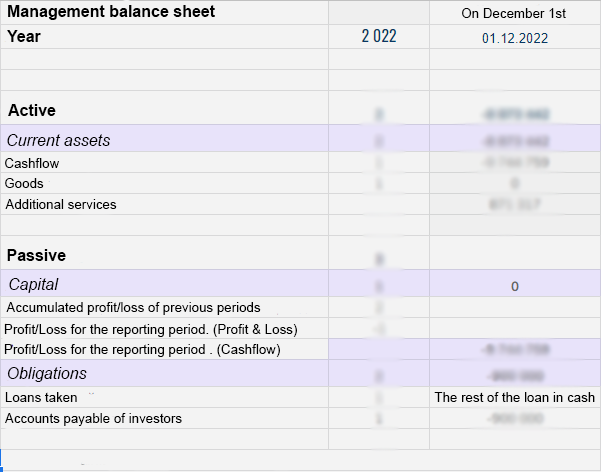Select the Obligations row label cell
The height and width of the screenshot is (472, 601).
point(47,374)
